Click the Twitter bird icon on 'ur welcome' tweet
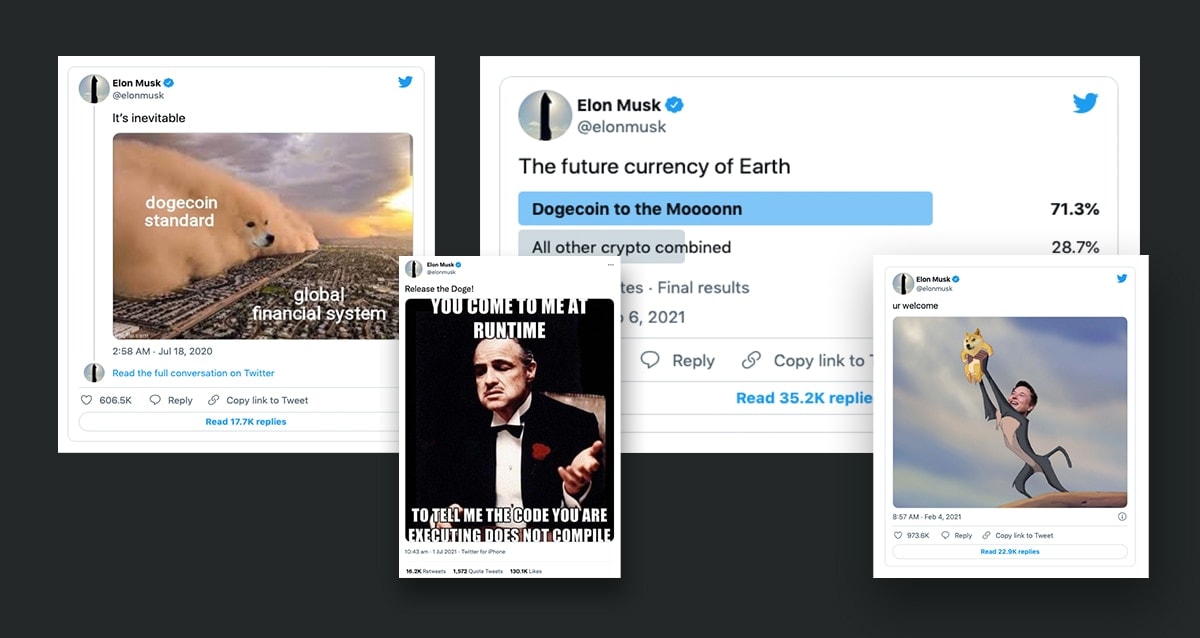1200x638 pixels. (x=1122, y=278)
